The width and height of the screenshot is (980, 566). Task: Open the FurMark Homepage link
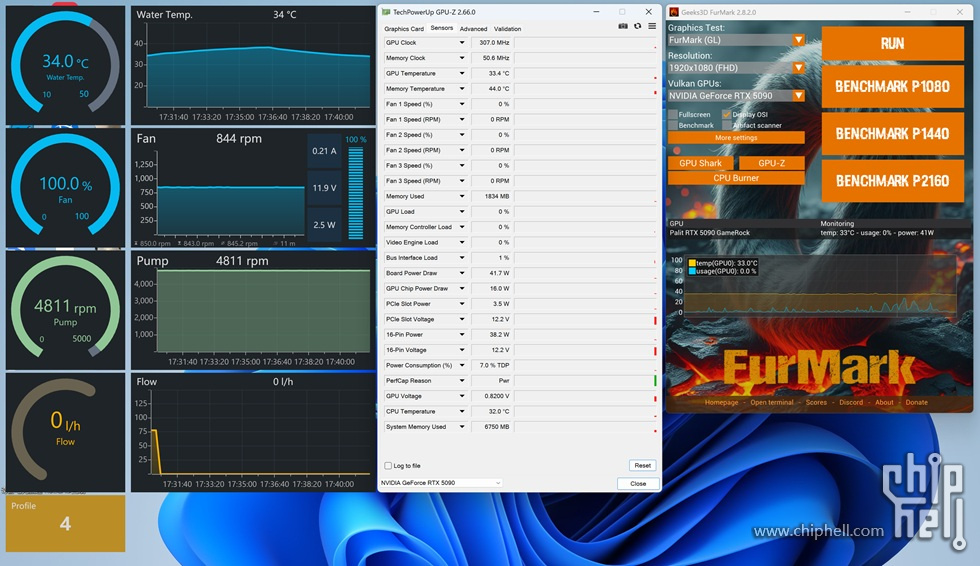coord(721,402)
